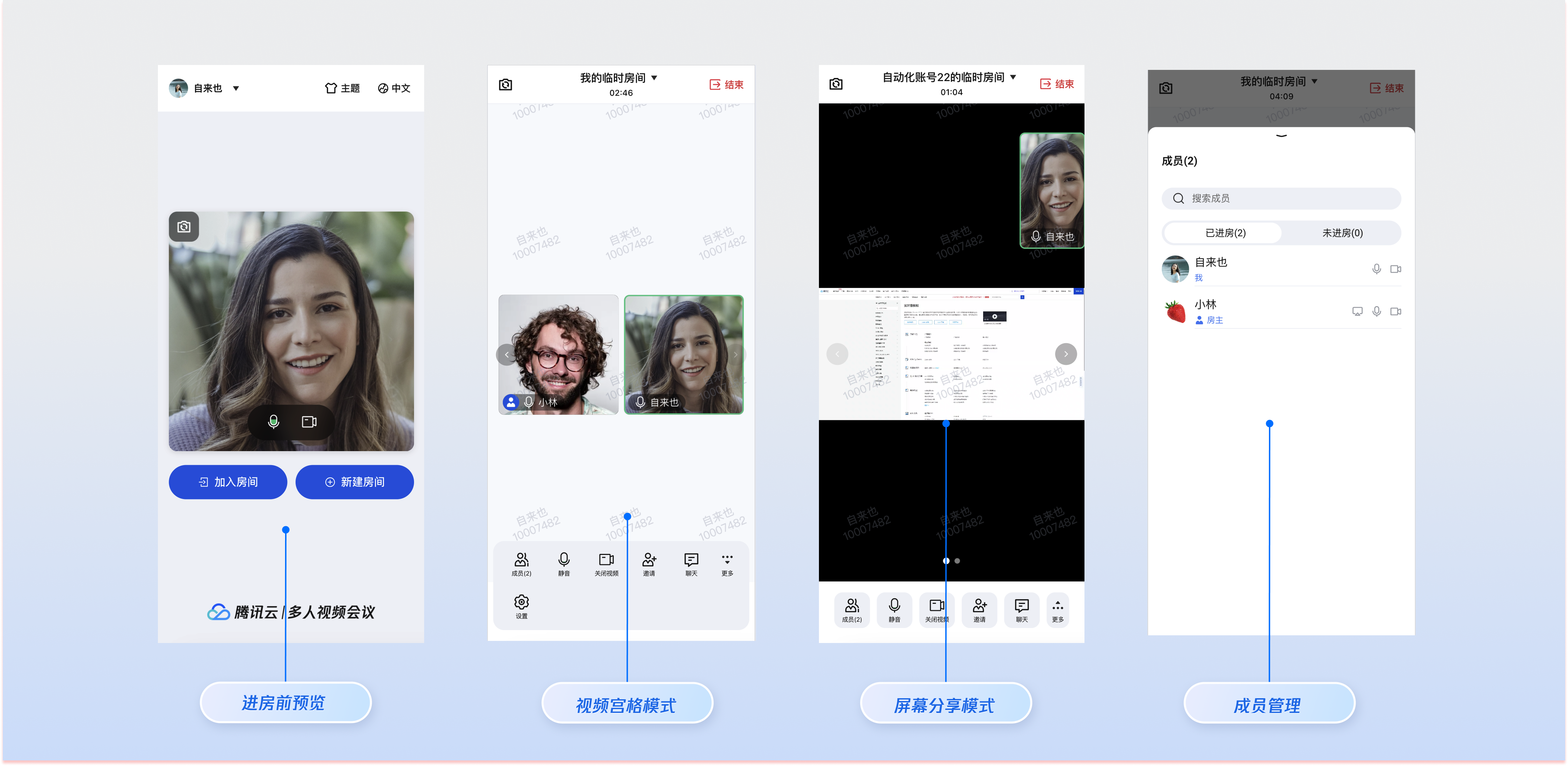This screenshot has width=1568, height=766.
Task: Toggle microphone on preview video overlay
Action: tap(273, 421)
